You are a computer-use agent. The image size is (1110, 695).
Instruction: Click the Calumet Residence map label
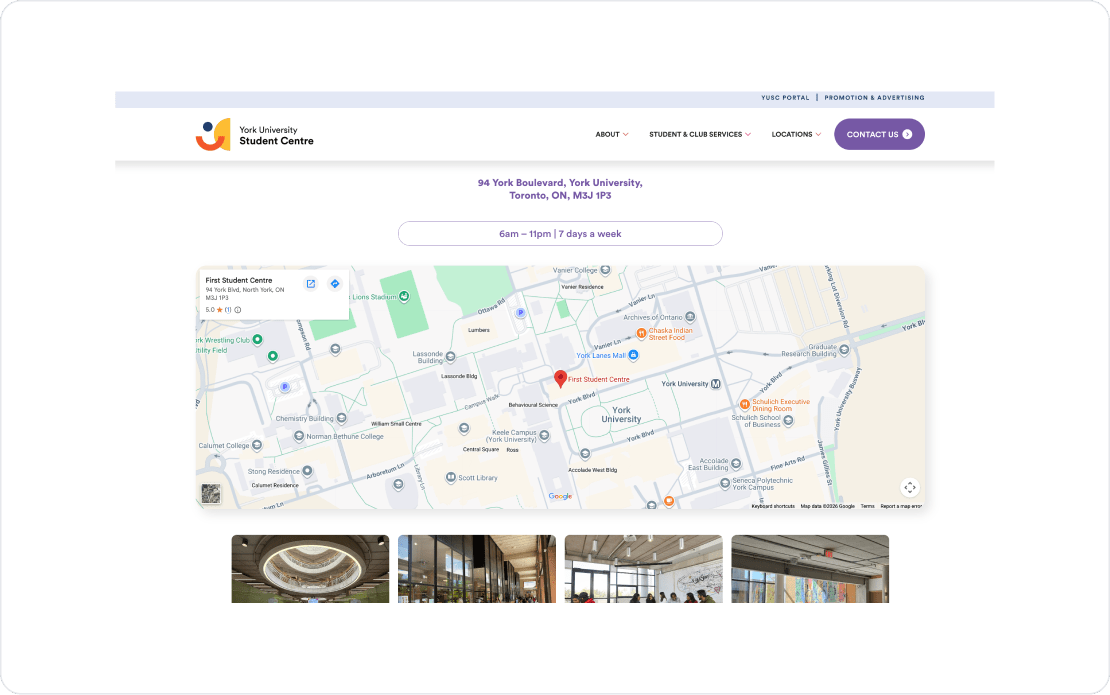pyautogui.click(x=275, y=486)
